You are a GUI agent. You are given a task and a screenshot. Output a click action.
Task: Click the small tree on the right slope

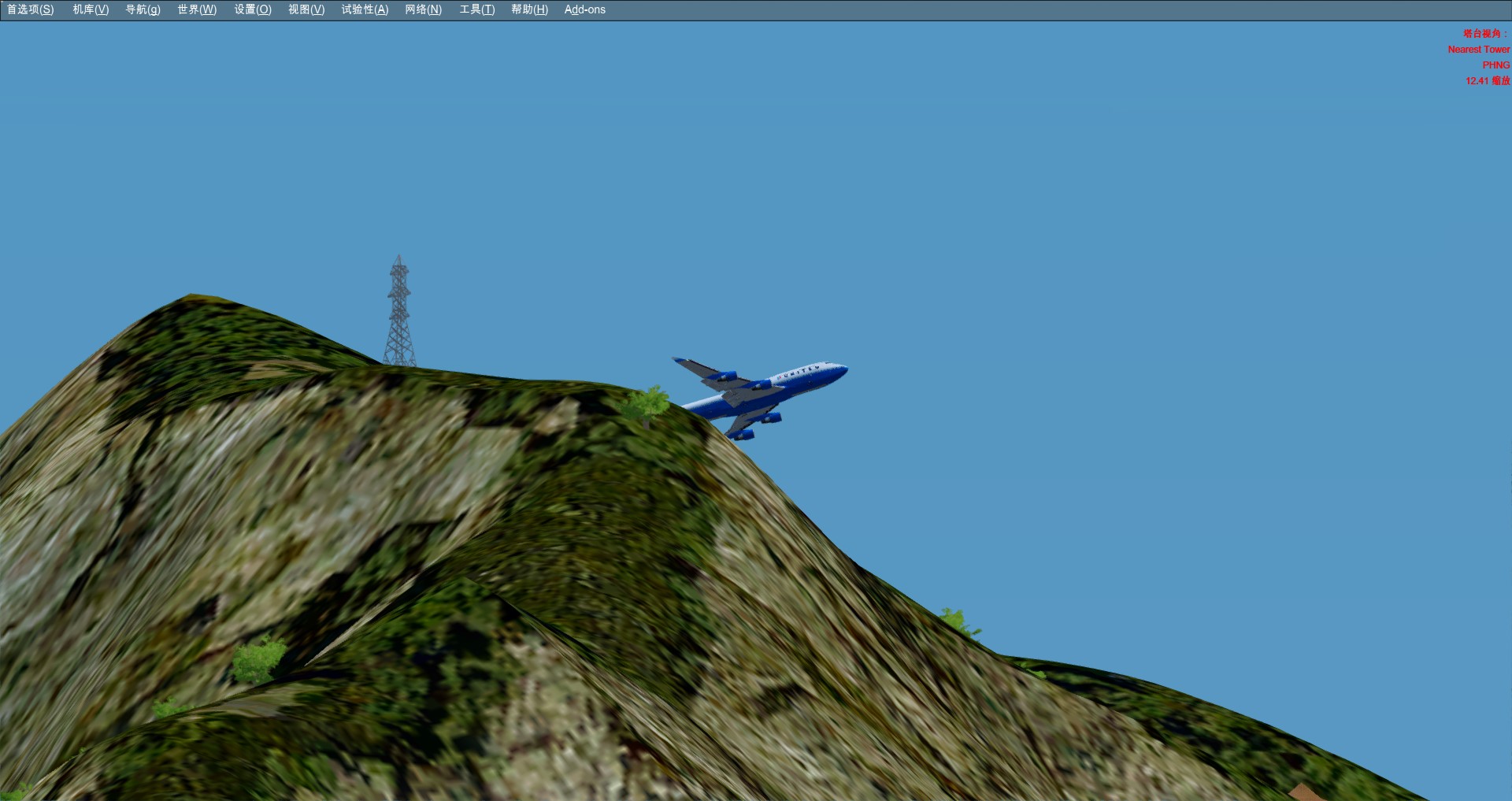(x=957, y=621)
